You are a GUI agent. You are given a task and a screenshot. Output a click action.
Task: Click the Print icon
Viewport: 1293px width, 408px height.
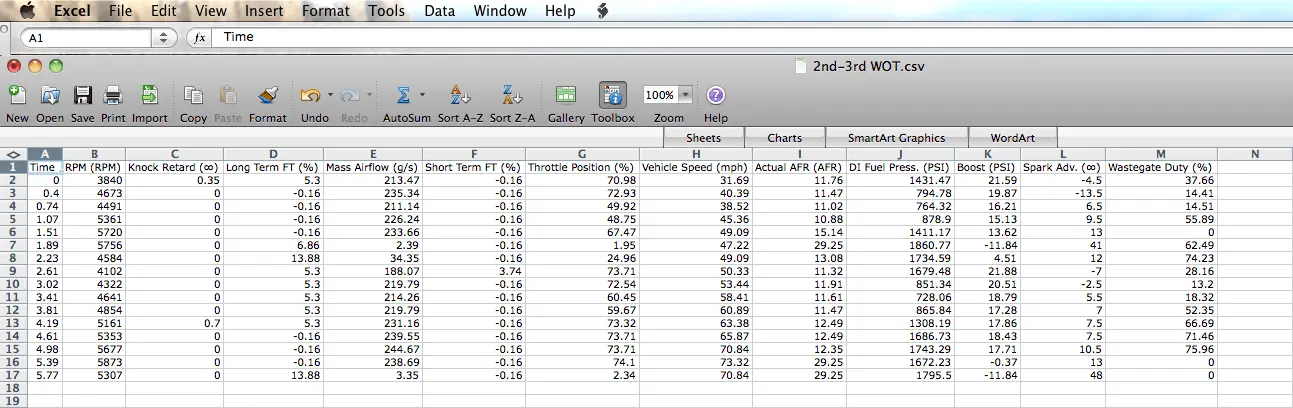113,96
